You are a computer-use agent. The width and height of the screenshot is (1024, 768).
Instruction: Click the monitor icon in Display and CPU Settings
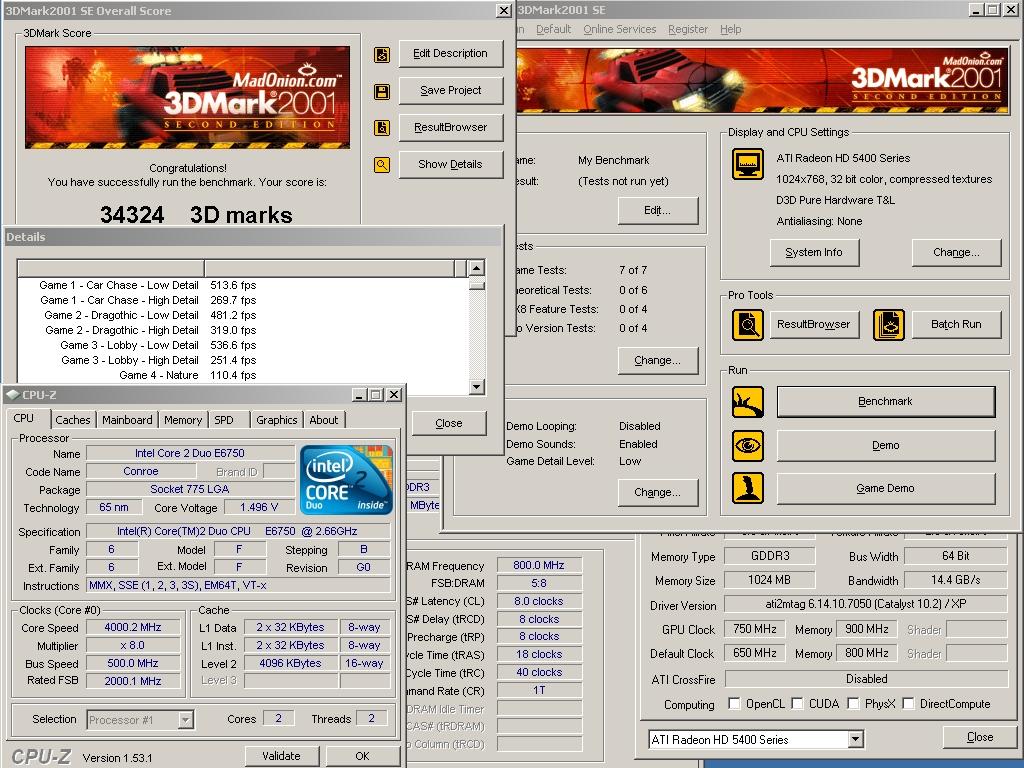pyautogui.click(x=748, y=163)
